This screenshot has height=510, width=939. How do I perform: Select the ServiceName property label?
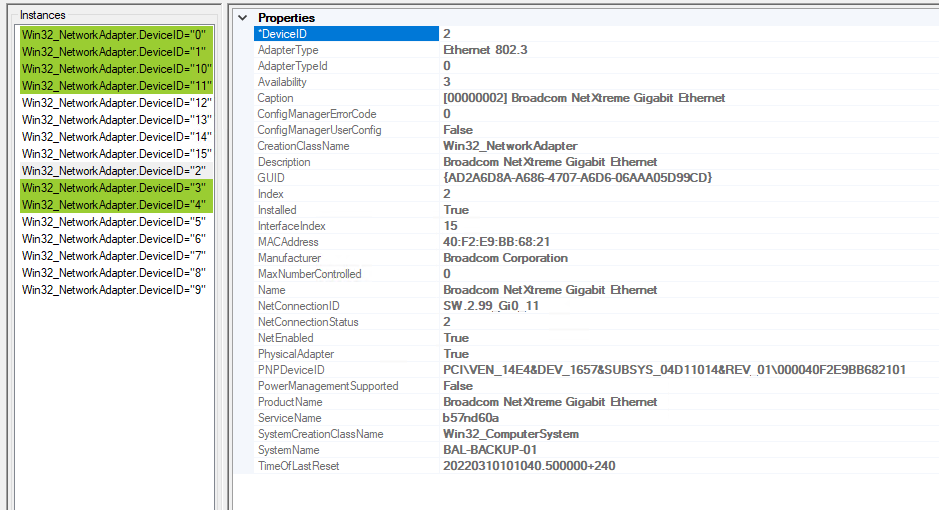[x=289, y=418]
